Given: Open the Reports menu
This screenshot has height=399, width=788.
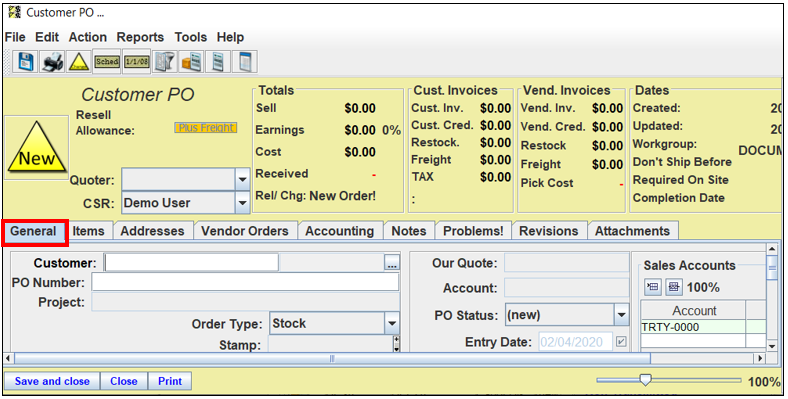Looking at the screenshot, I should (x=140, y=37).
